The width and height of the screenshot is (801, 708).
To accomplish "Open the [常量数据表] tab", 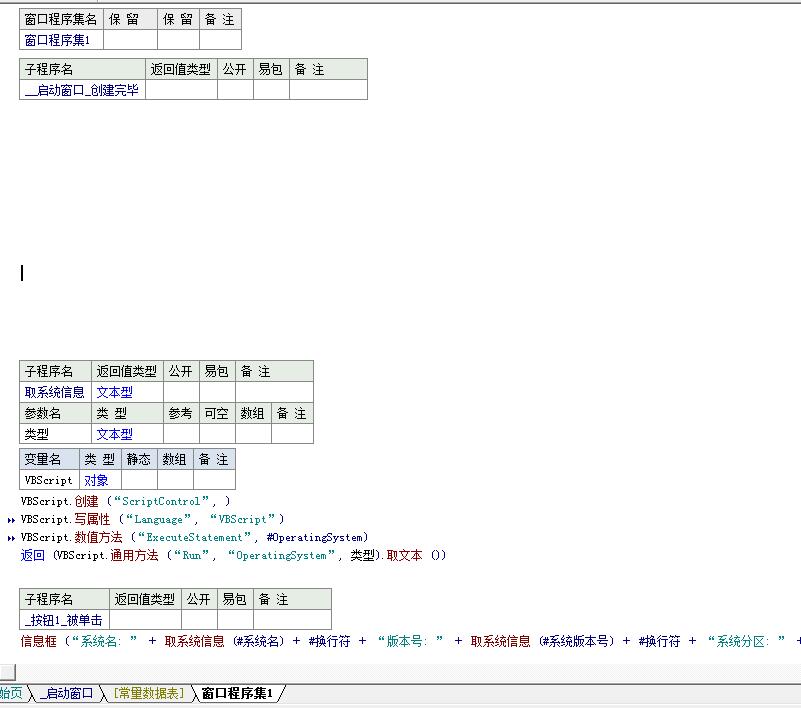I will tap(149, 694).
